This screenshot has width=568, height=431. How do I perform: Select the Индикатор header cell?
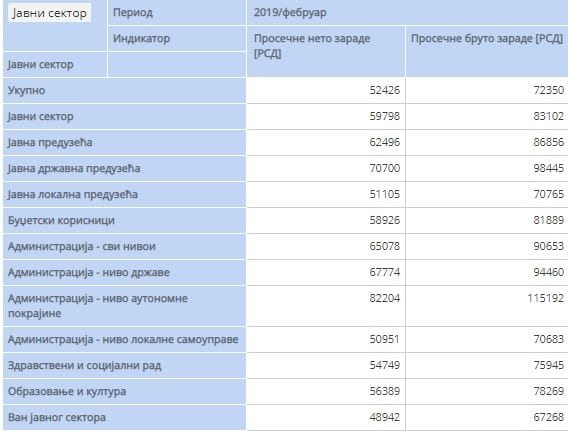[177, 38]
